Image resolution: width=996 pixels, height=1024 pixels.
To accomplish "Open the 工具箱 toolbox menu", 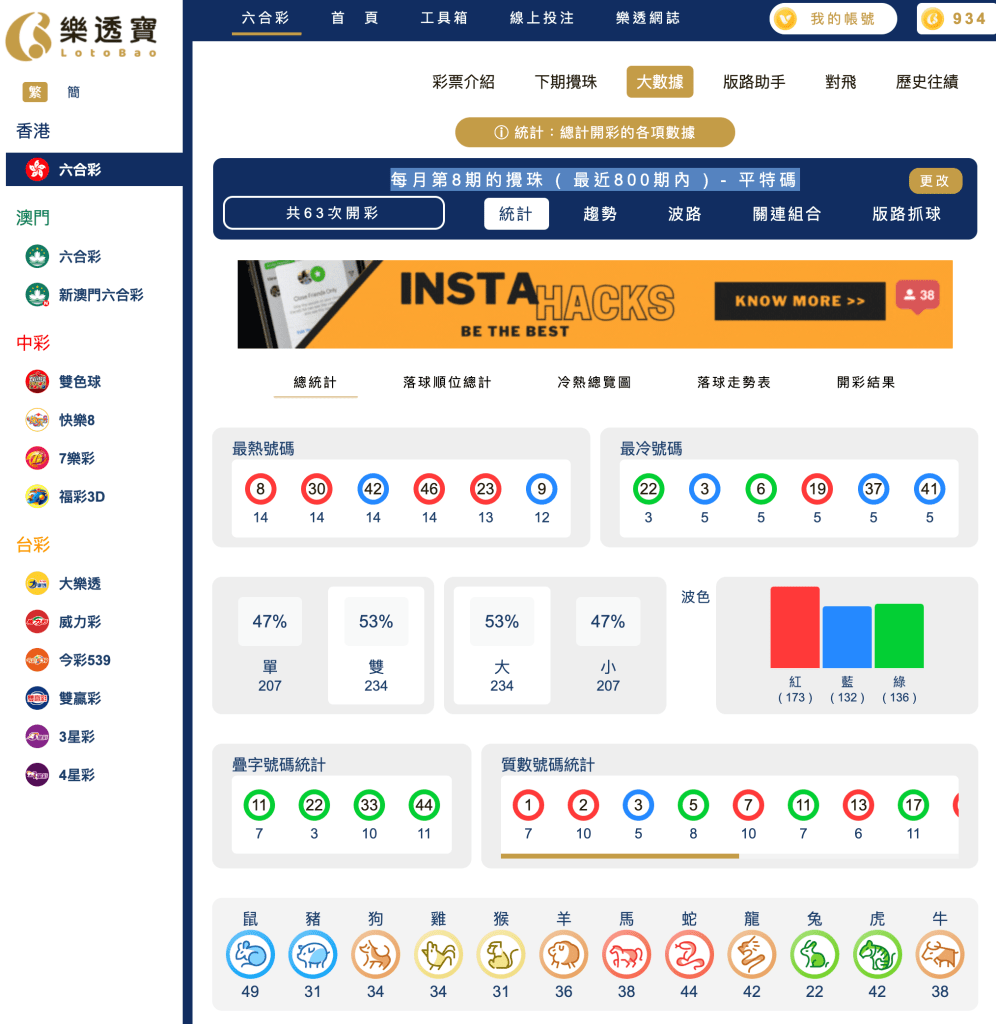I will (443, 17).
